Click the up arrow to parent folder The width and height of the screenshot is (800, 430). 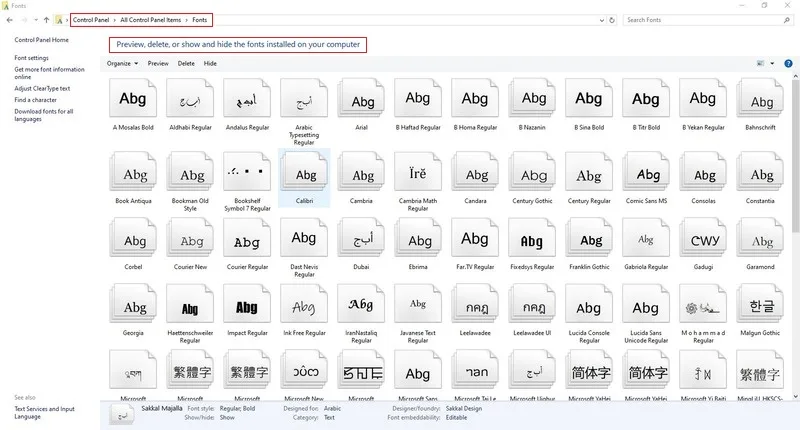click(46, 20)
